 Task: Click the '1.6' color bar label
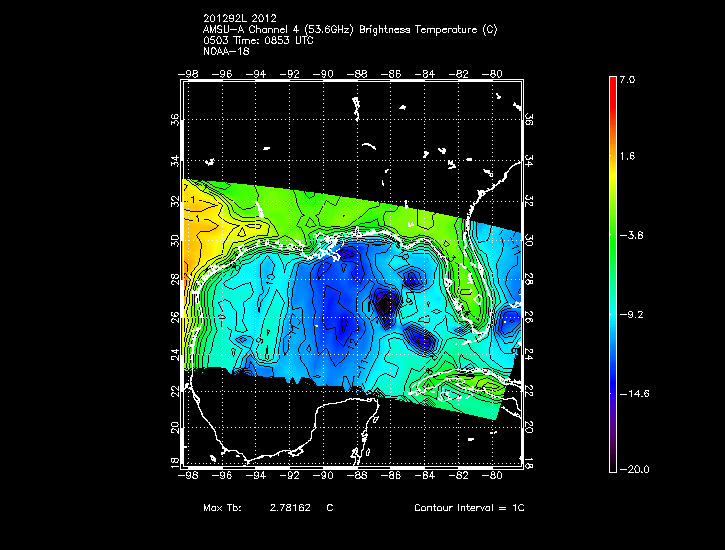click(627, 156)
